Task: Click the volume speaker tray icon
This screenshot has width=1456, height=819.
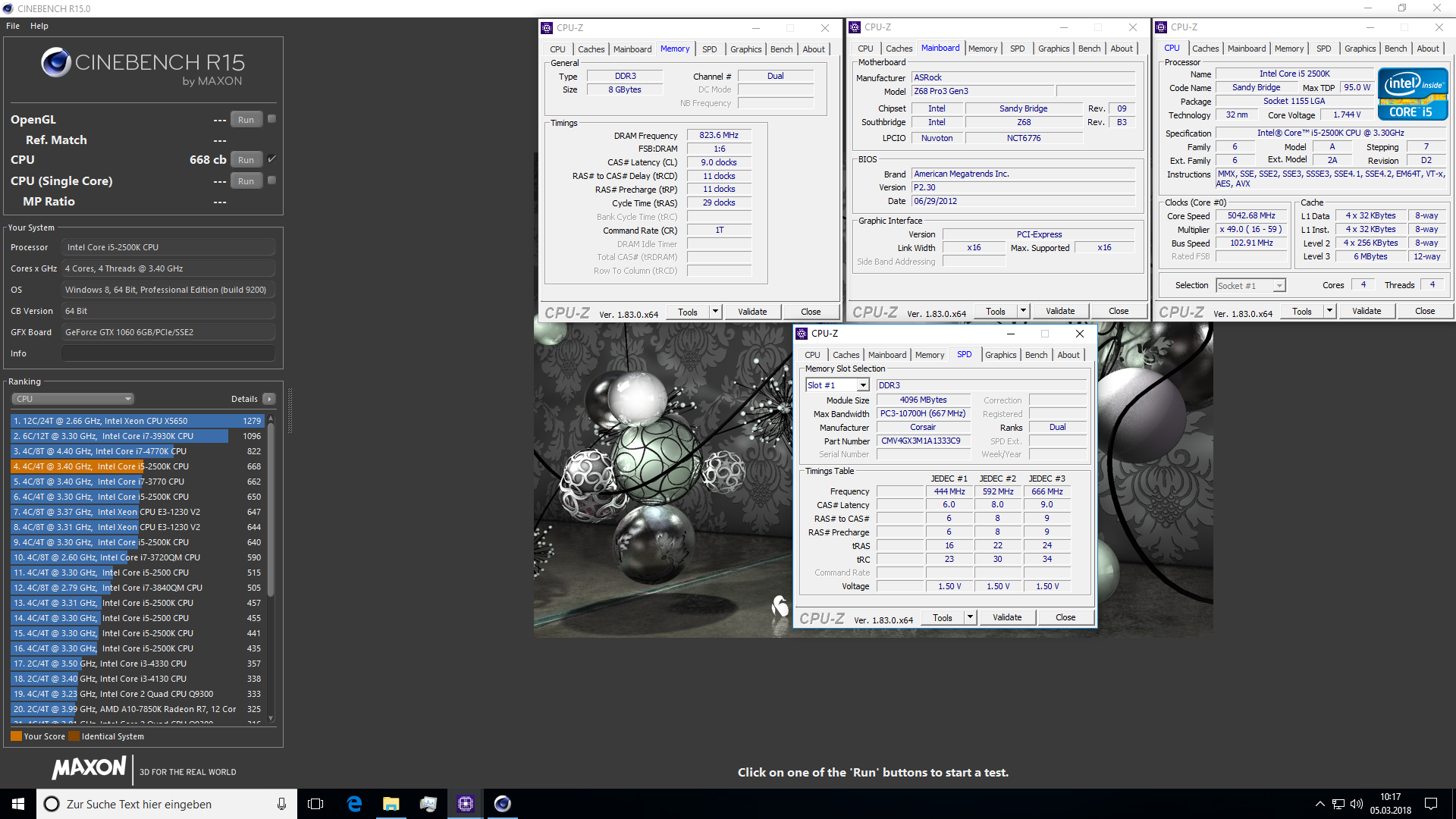Action: tap(1357, 804)
